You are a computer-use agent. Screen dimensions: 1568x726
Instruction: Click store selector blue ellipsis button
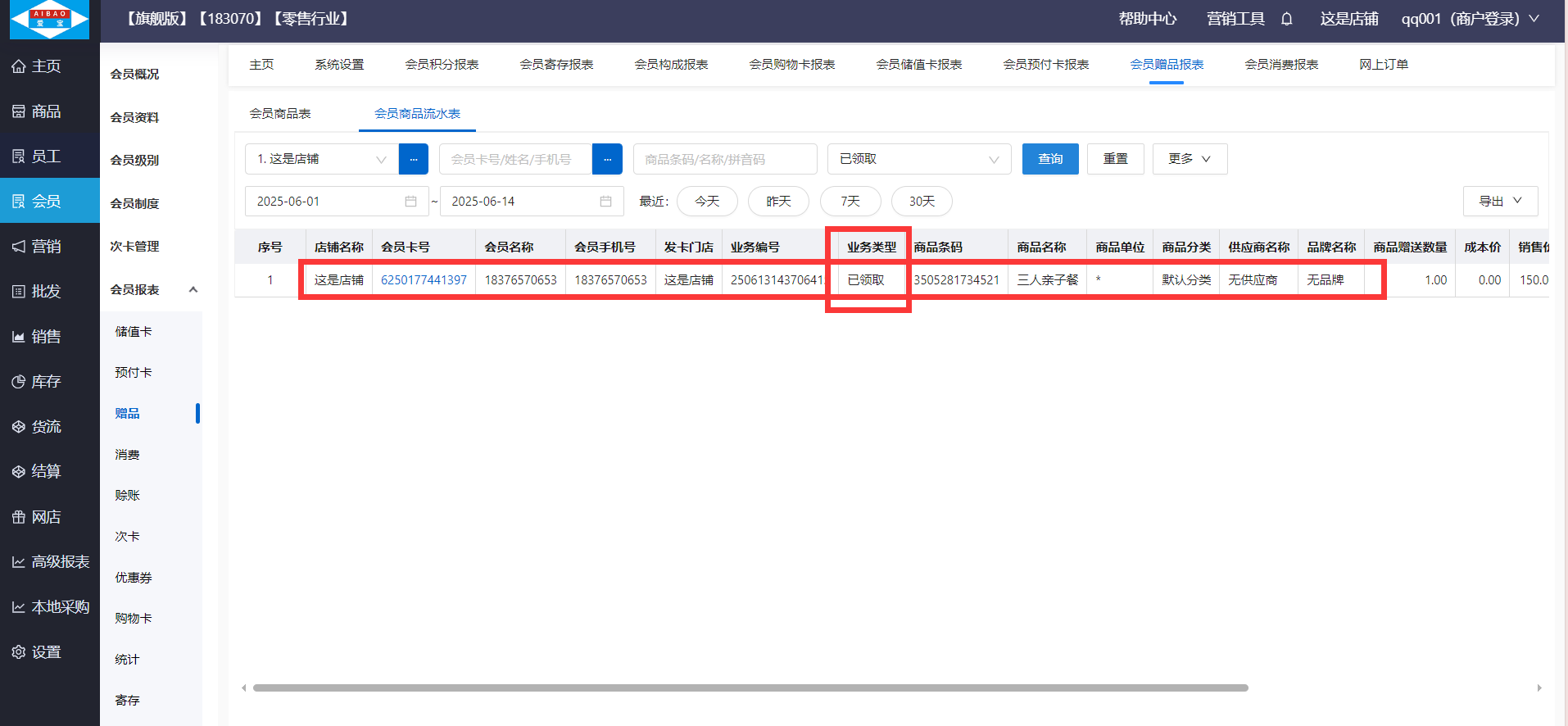(x=413, y=159)
